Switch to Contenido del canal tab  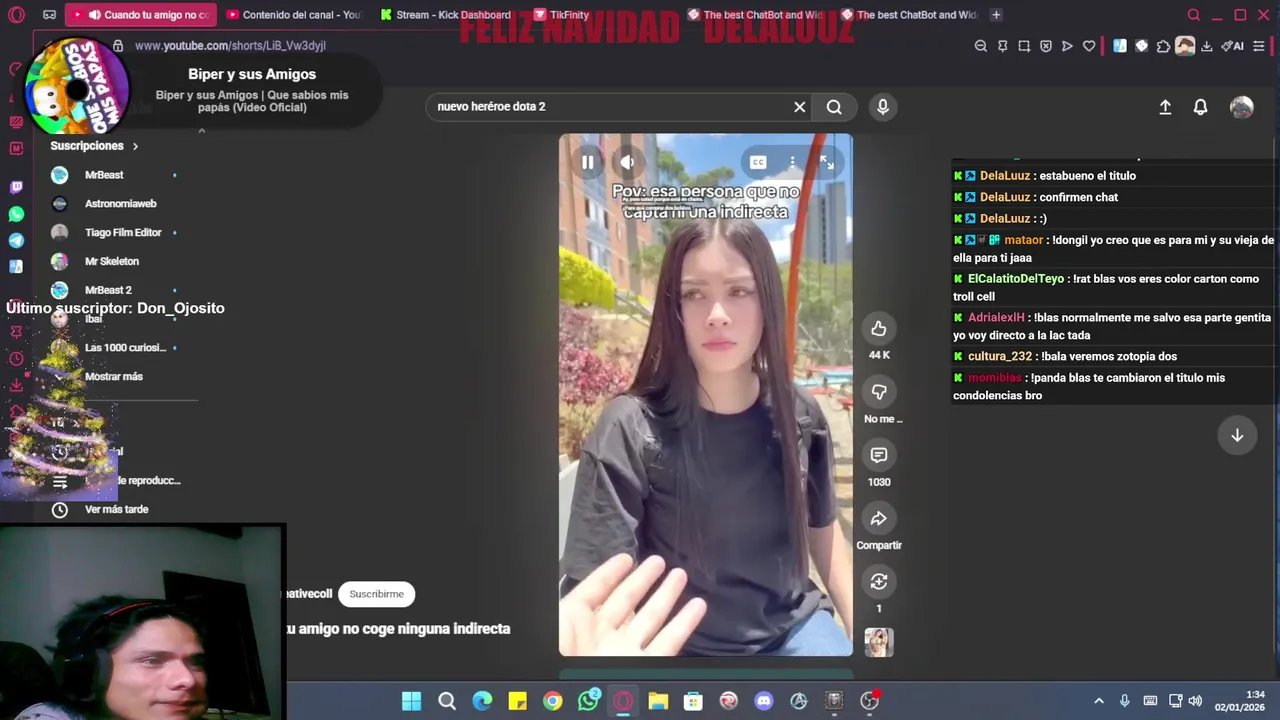pyautogui.click(x=293, y=15)
